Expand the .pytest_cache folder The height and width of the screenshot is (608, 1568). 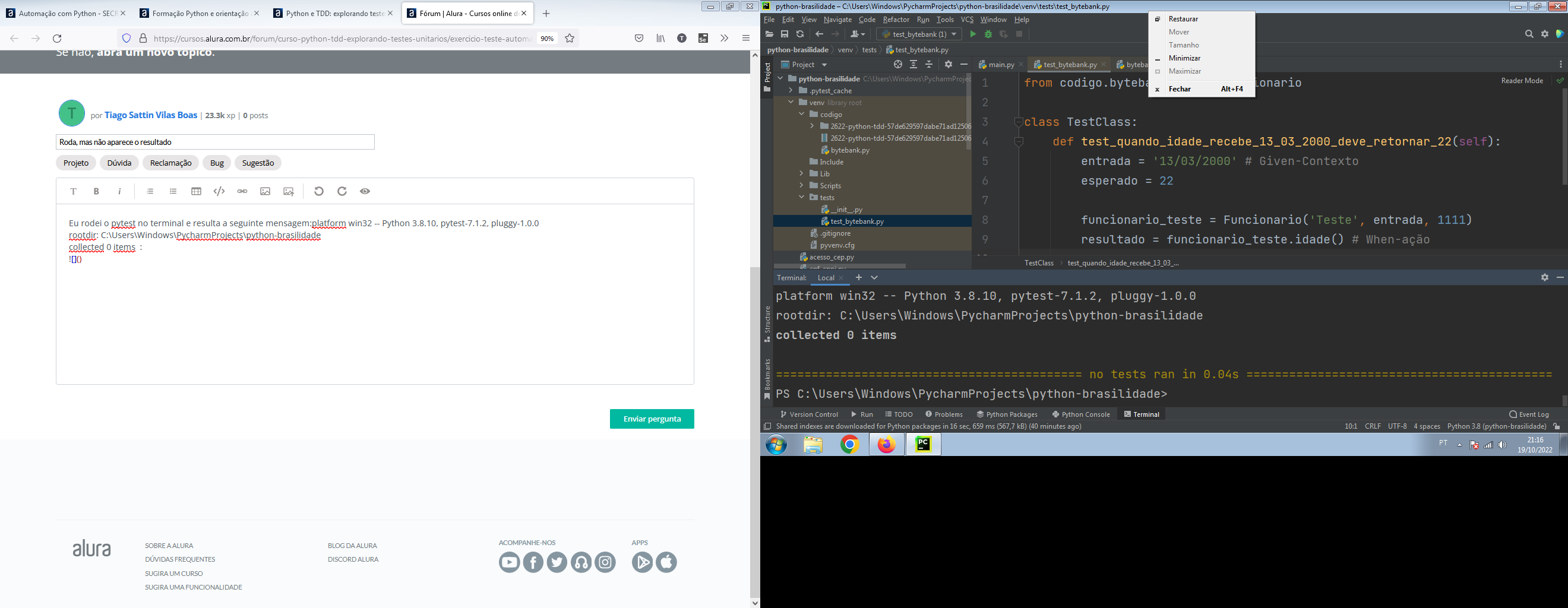coord(791,91)
